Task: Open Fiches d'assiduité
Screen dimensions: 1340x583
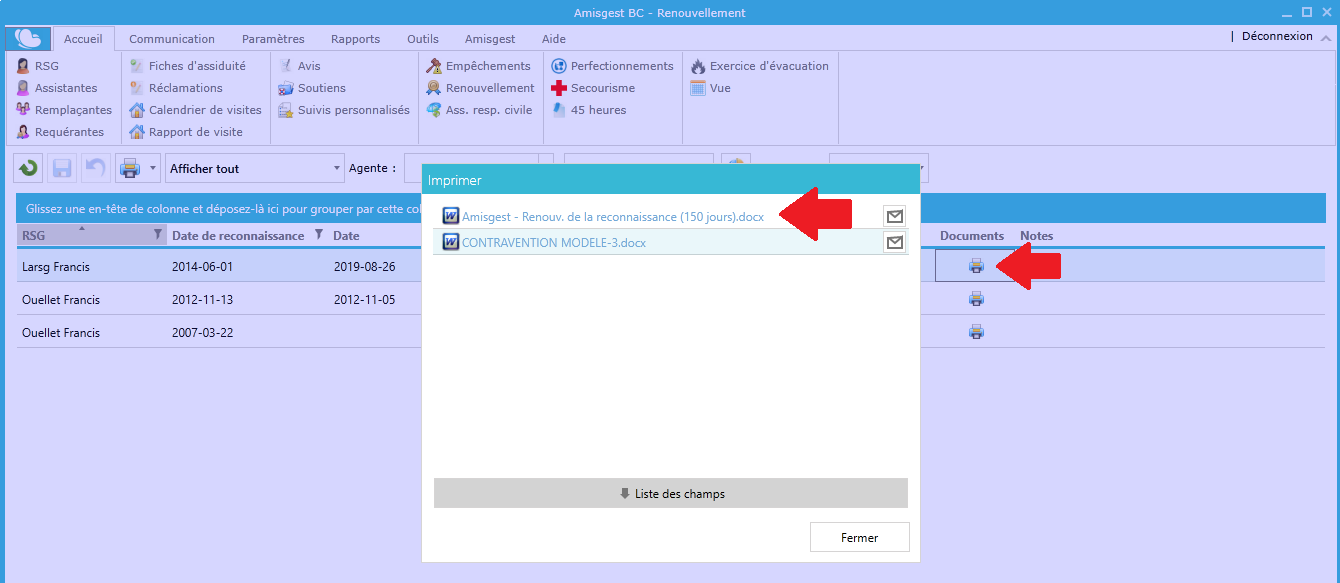Action: click(188, 66)
